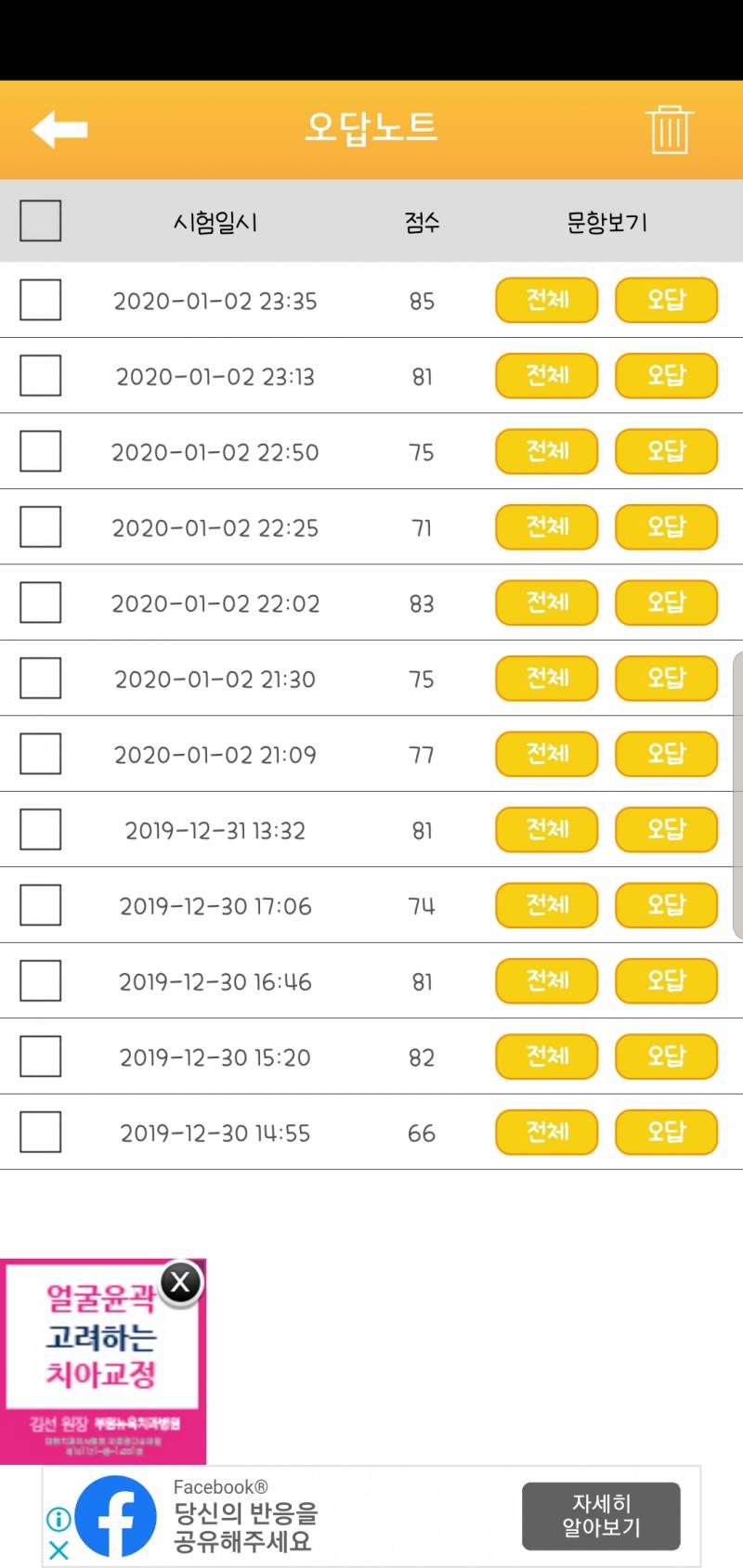Select checkbox for 2019-12-30 14:55 exam

pos(40,1132)
